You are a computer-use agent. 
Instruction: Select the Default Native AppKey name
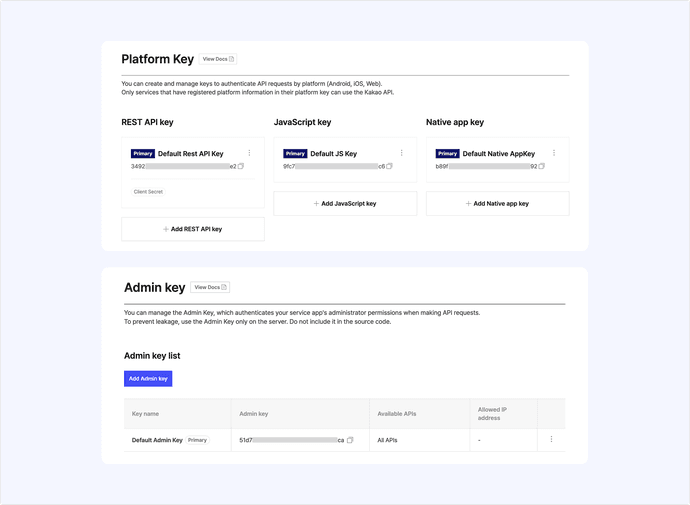(x=499, y=154)
